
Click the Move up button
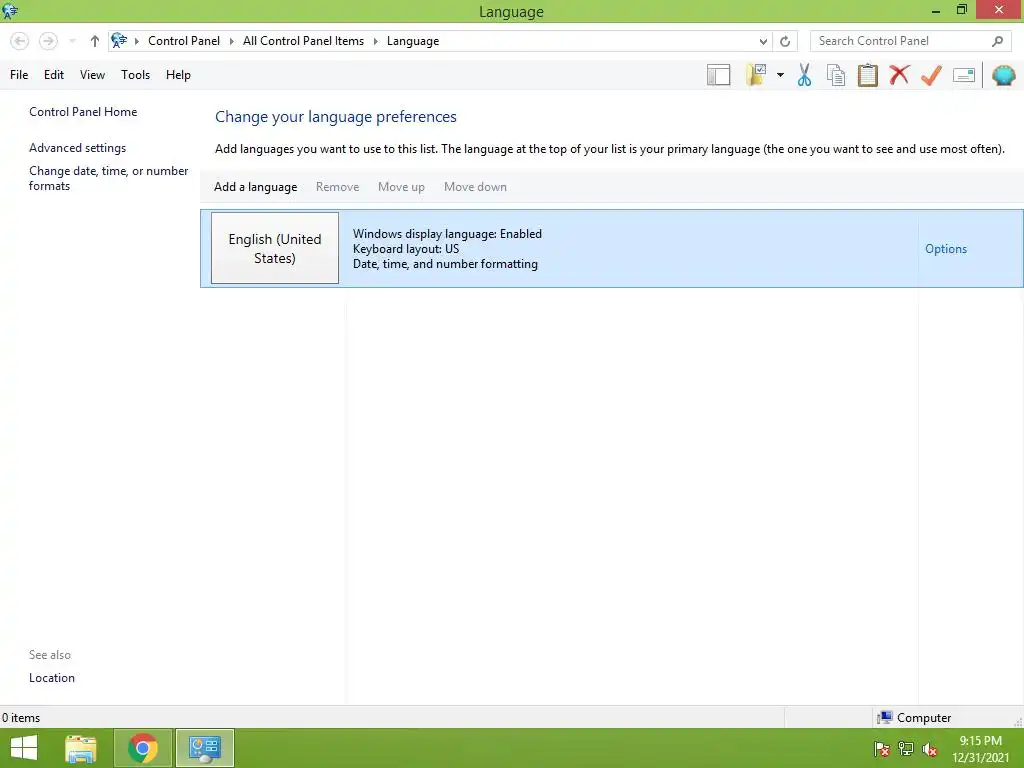(x=401, y=187)
